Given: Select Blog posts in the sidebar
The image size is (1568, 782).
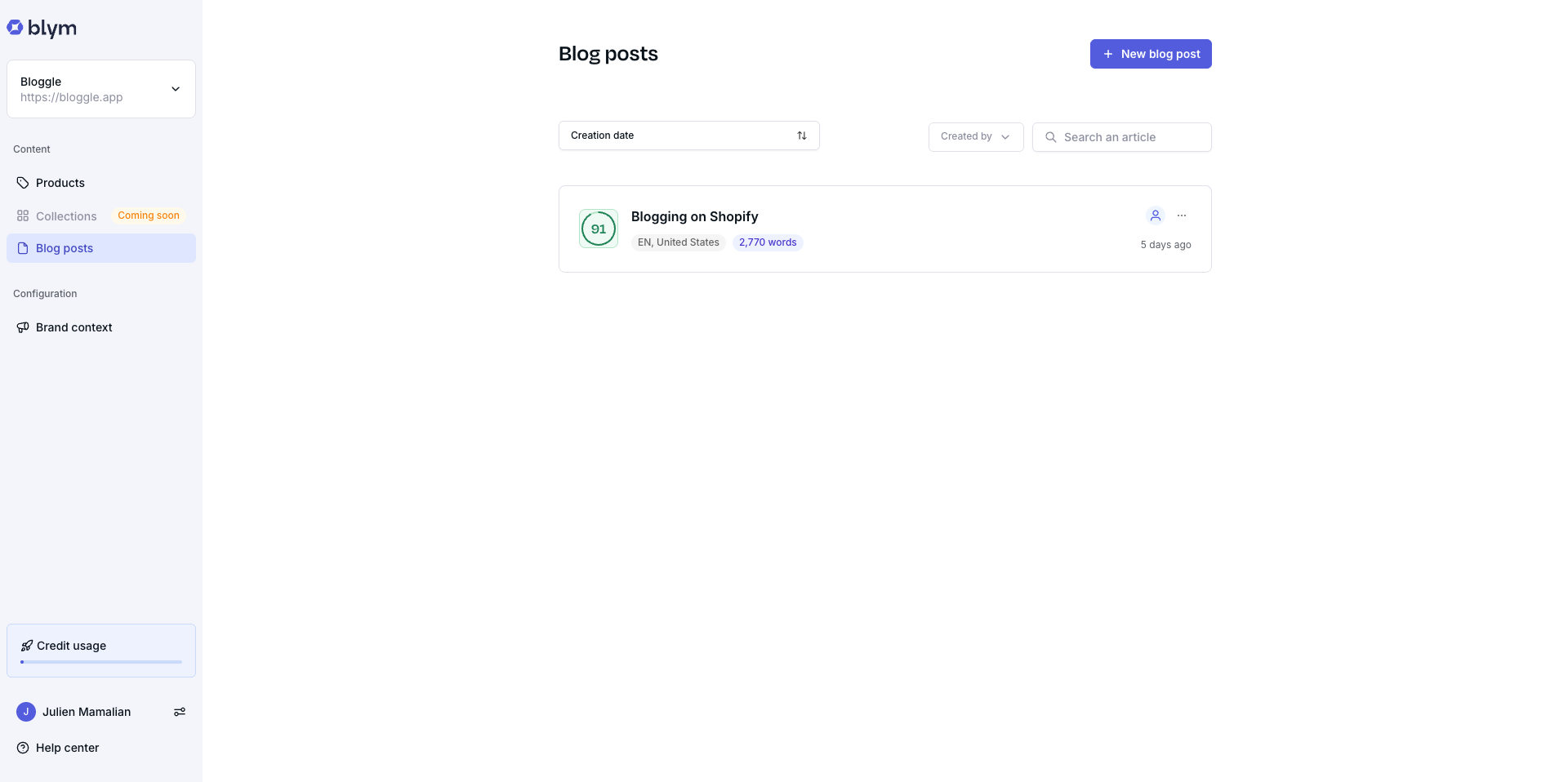Looking at the screenshot, I should tap(65, 248).
